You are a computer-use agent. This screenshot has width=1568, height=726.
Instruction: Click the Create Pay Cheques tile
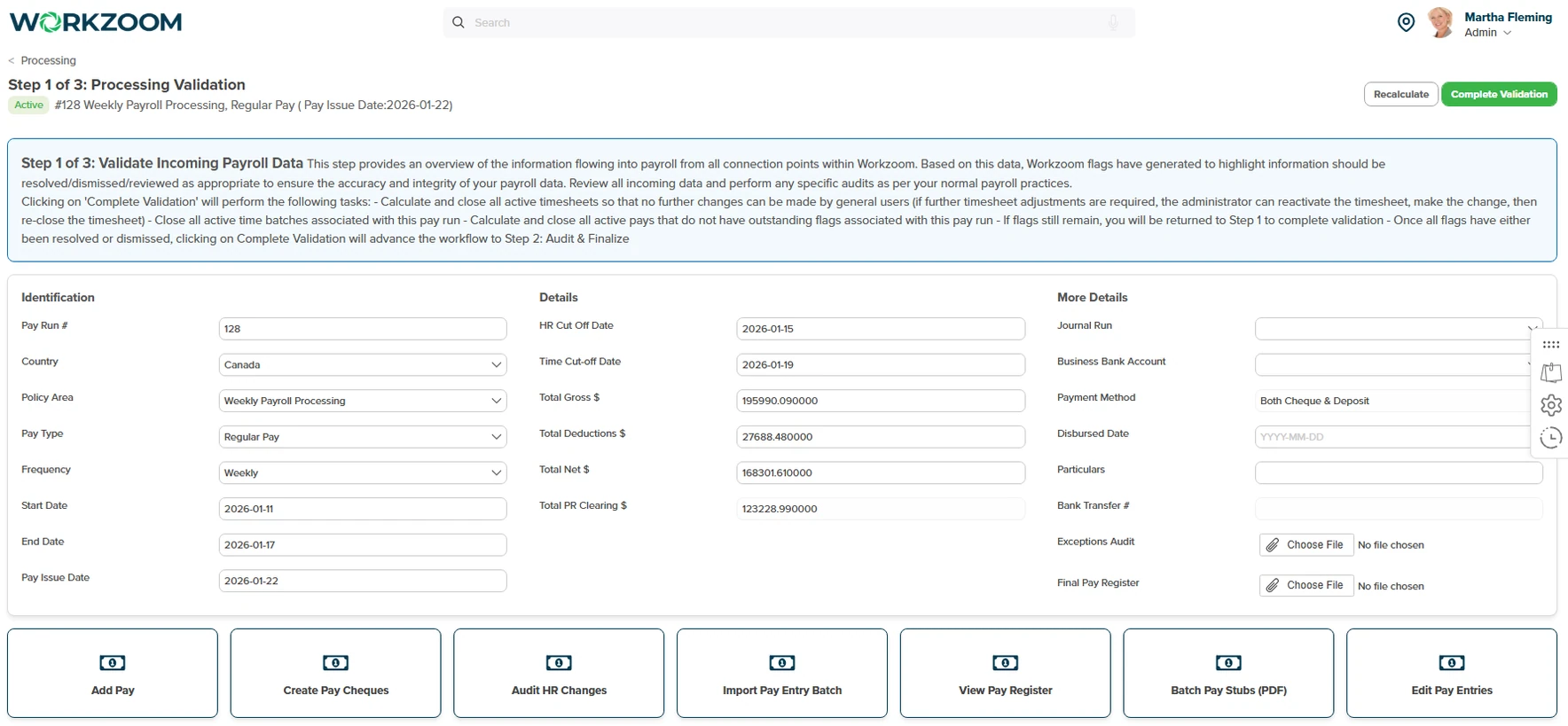click(x=335, y=674)
